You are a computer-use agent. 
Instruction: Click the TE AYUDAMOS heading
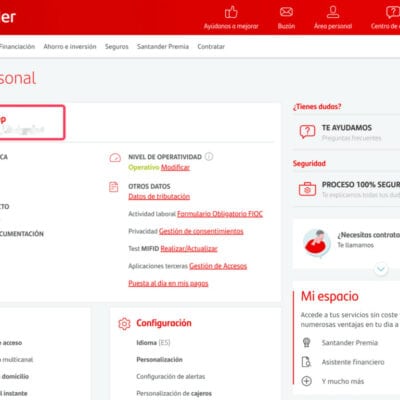click(347, 128)
